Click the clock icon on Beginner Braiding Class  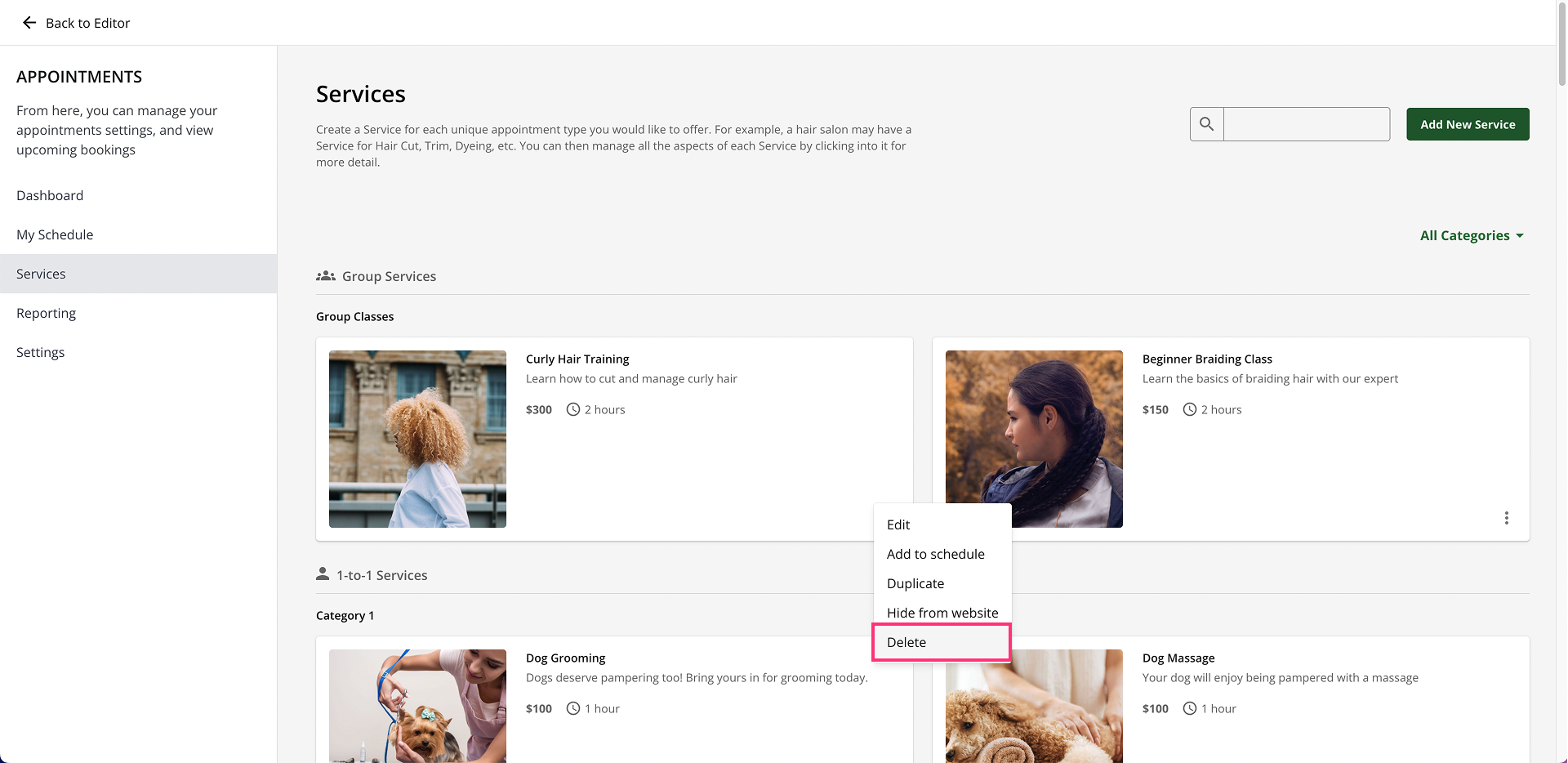pos(1190,409)
